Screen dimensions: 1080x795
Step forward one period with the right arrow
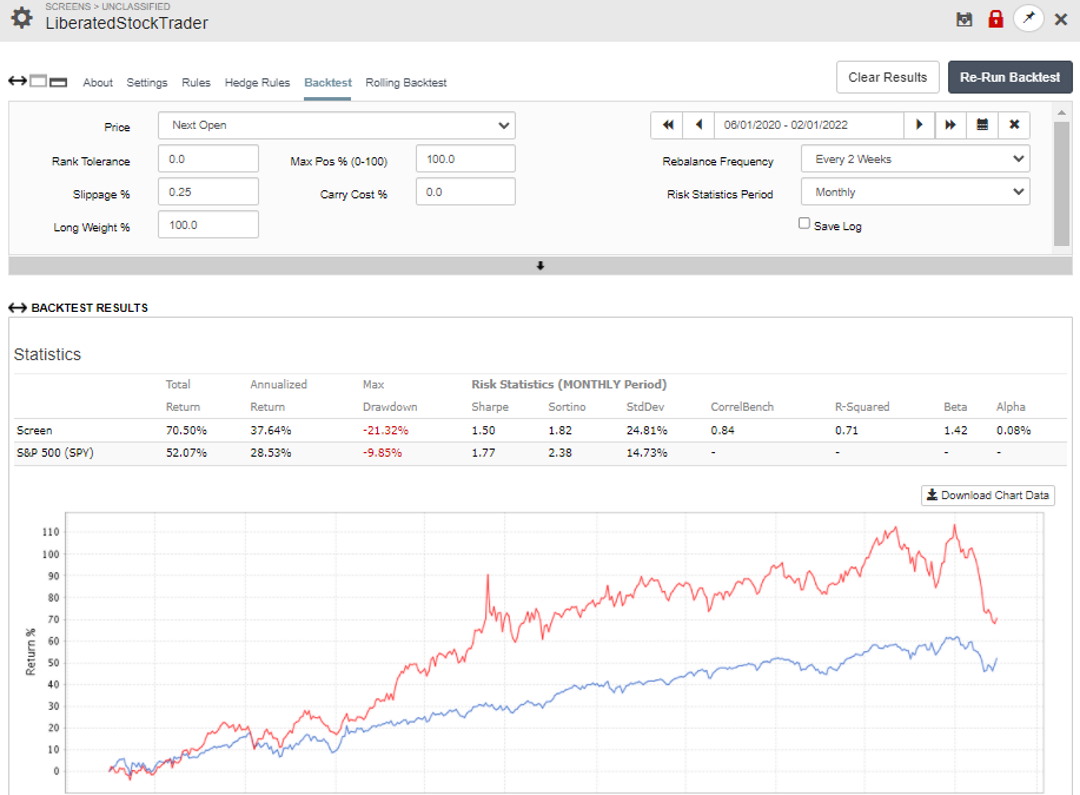coord(919,125)
